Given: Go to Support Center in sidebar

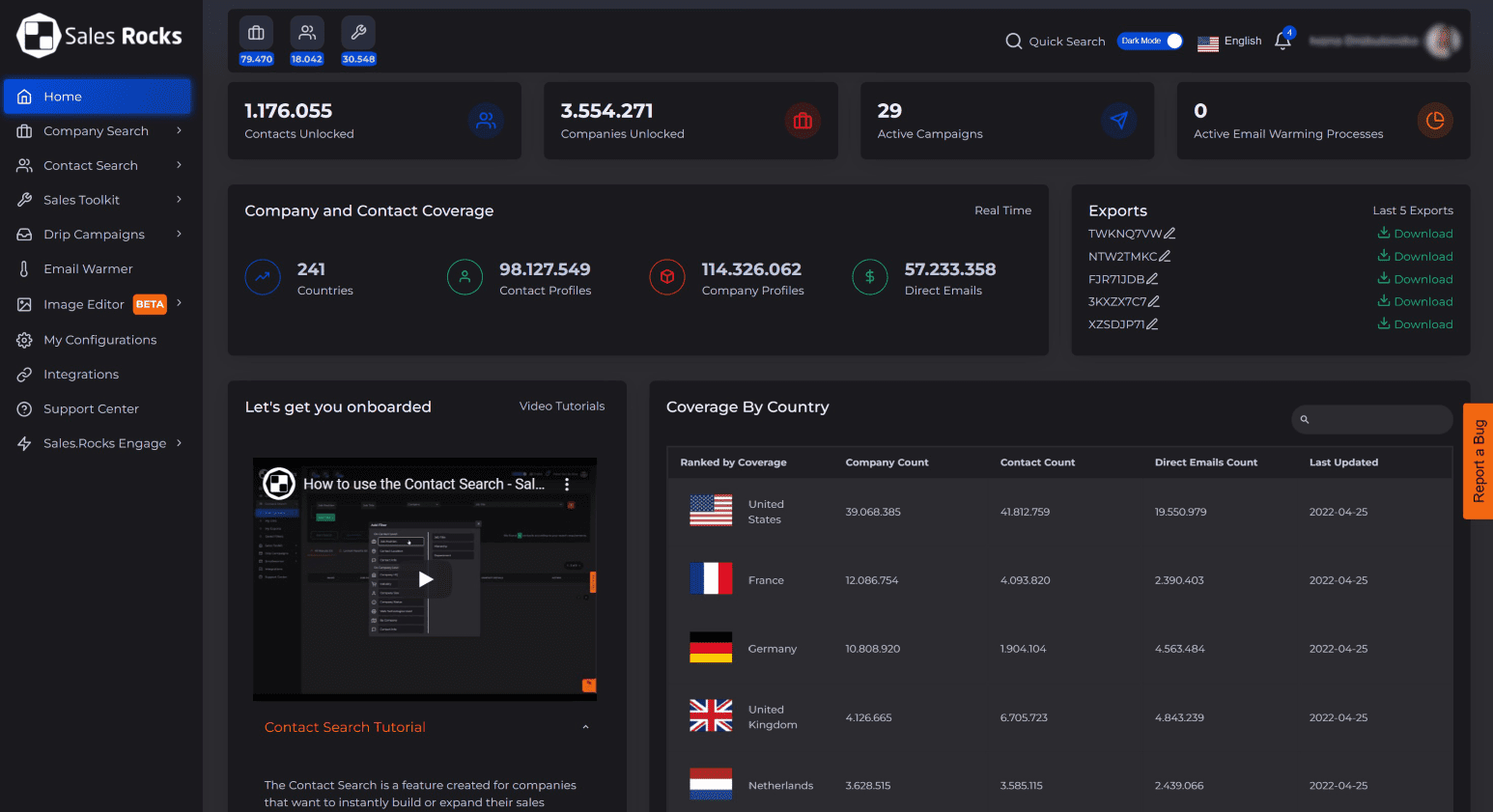Looking at the screenshot, I should [91, 409].
